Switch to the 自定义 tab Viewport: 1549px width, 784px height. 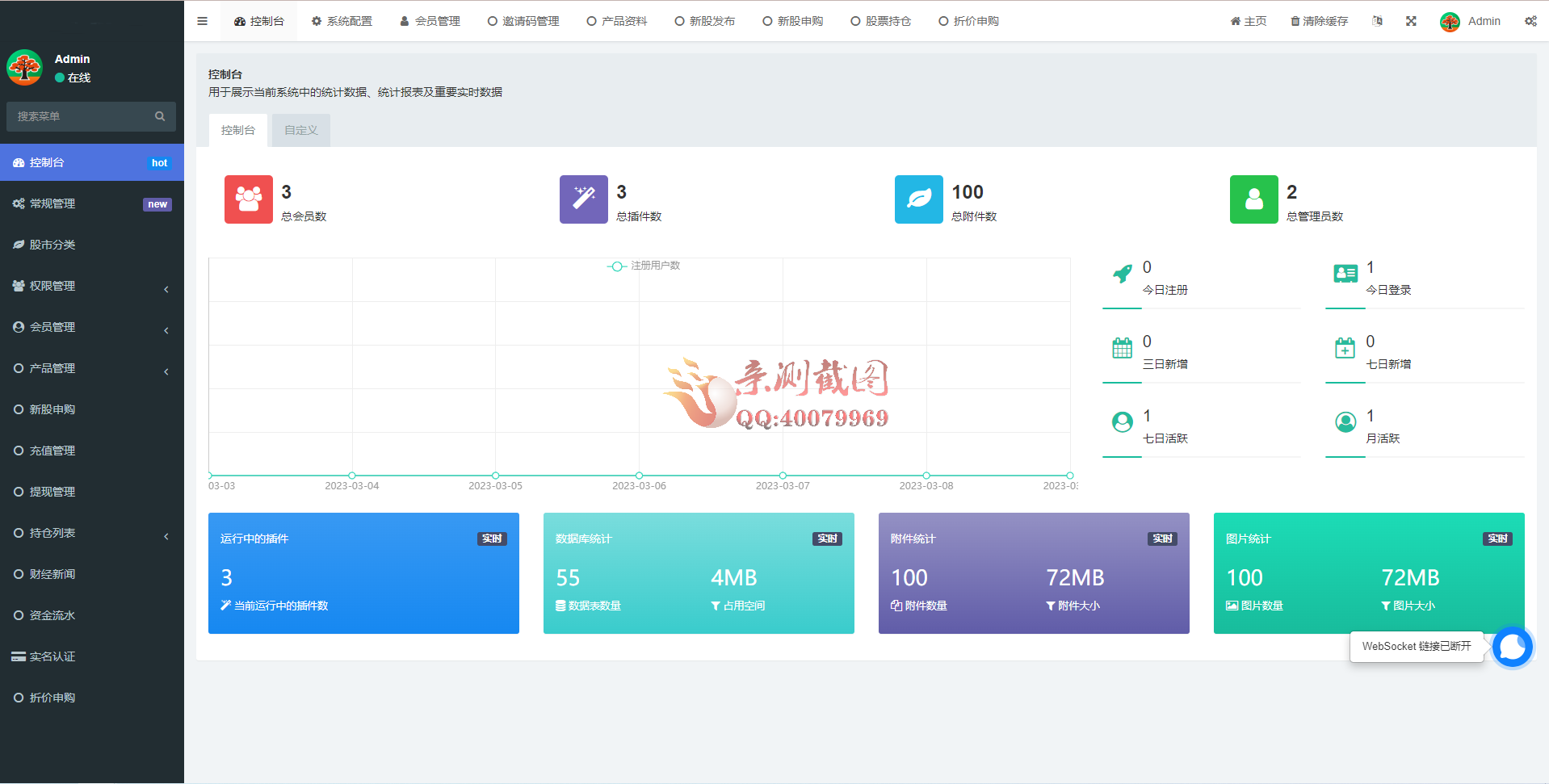coord(300,129)
